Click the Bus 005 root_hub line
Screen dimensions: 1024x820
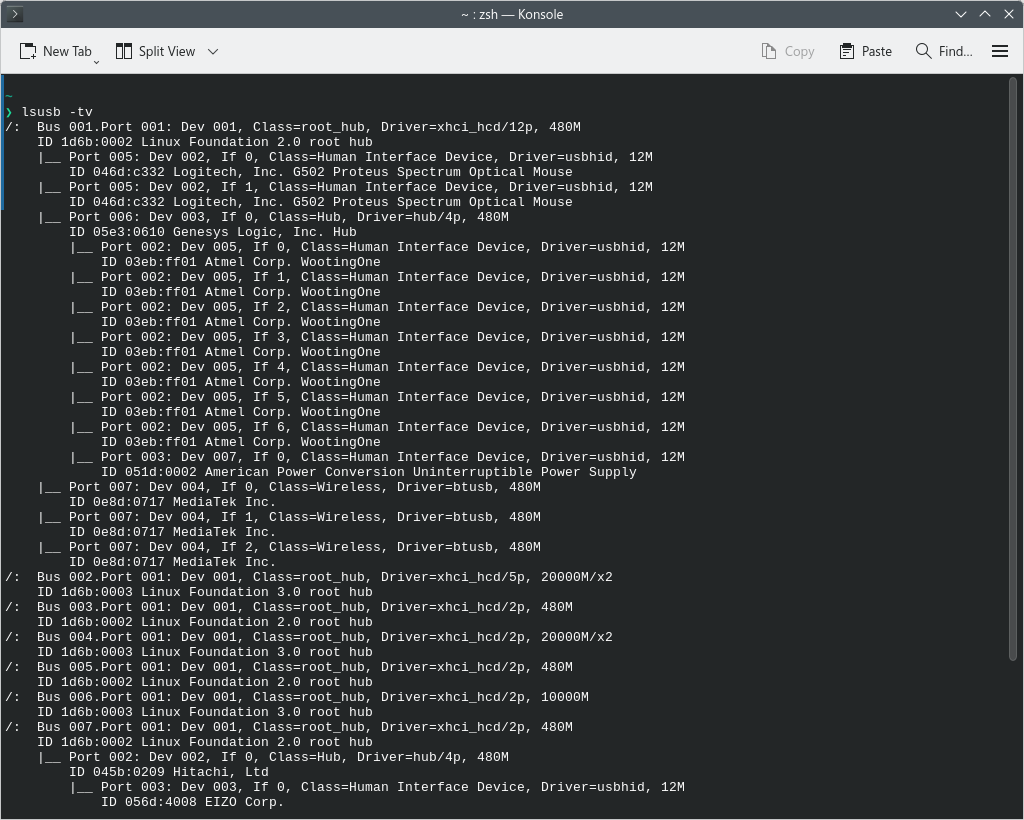pos(289,667)
